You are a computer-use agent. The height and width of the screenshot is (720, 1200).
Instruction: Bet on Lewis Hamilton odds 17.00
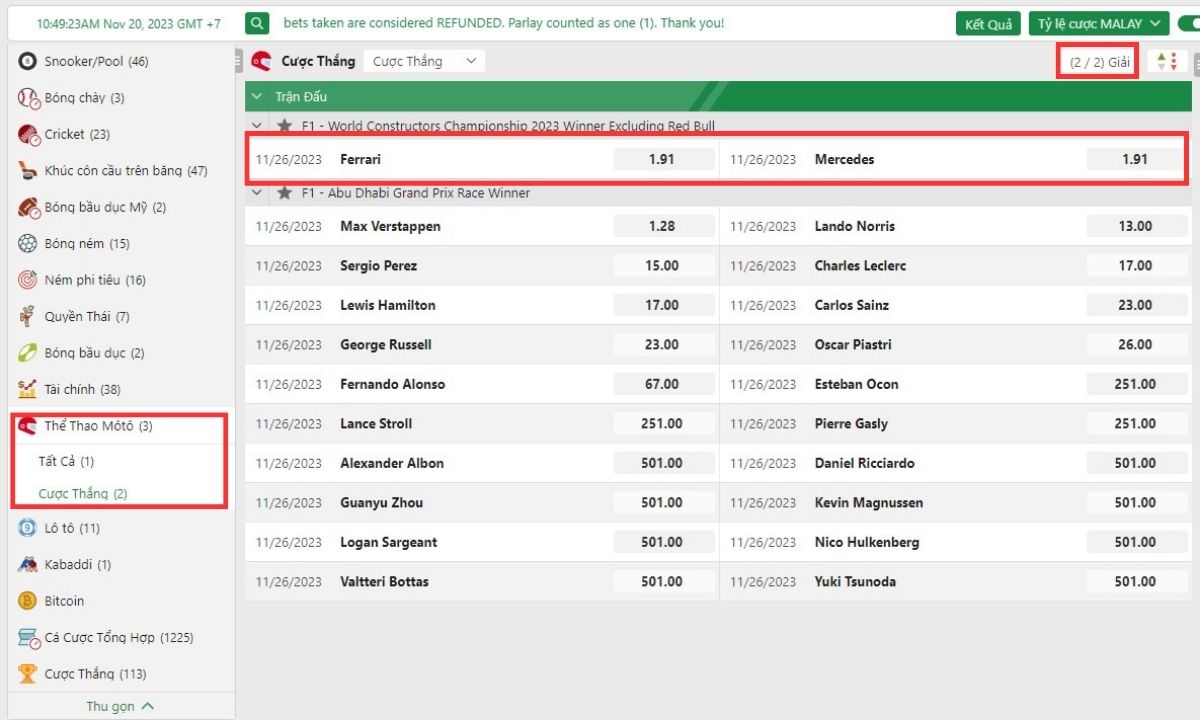[662, 305]
